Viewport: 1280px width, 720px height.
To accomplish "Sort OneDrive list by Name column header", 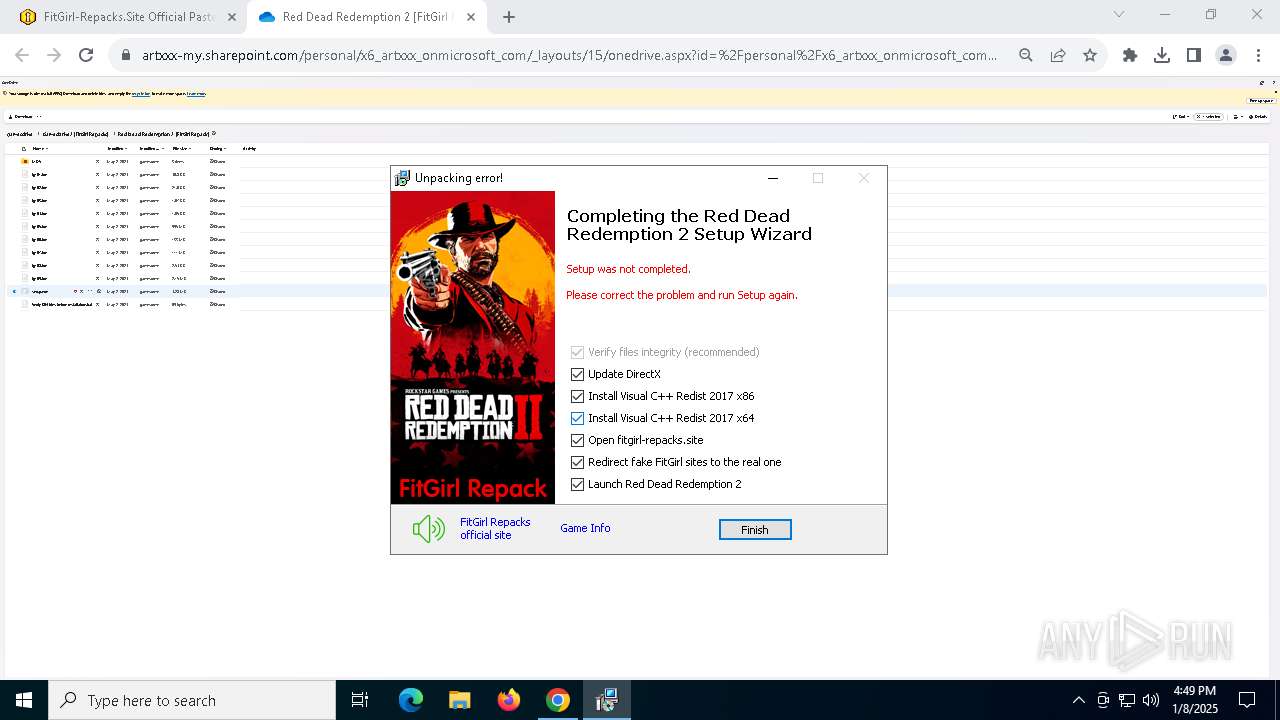I will coord(39,148).
